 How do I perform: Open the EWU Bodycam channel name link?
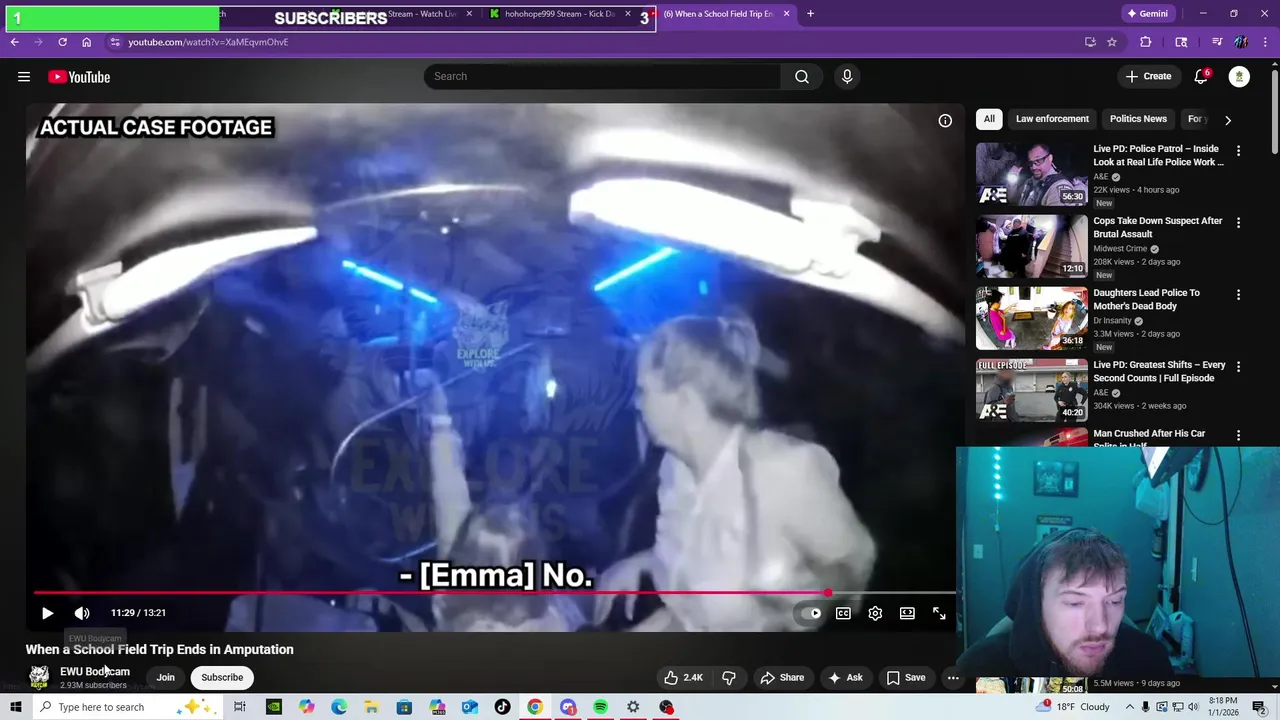pyautogui.click(x=95, y=671)
